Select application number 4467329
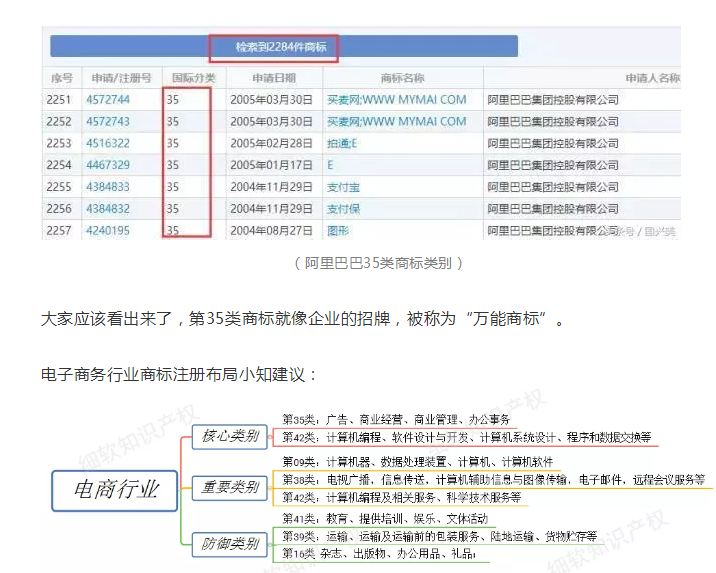This screenshot has width=716, height=573. pos(107,165)
